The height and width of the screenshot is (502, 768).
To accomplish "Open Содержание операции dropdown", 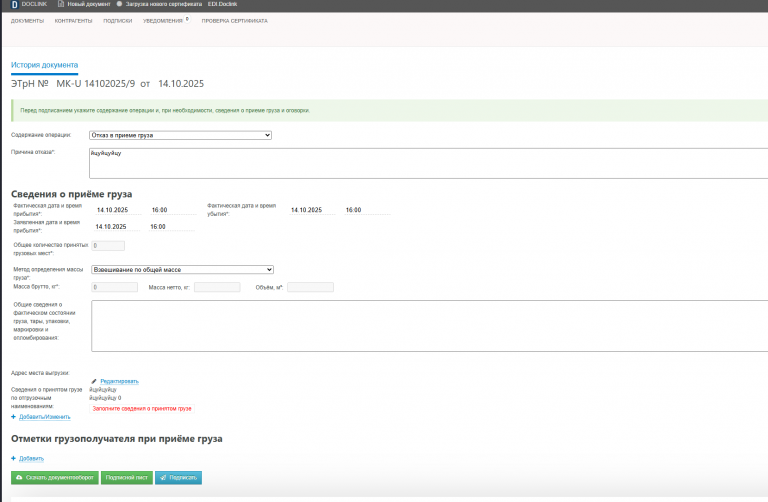I will click(180, 135).
